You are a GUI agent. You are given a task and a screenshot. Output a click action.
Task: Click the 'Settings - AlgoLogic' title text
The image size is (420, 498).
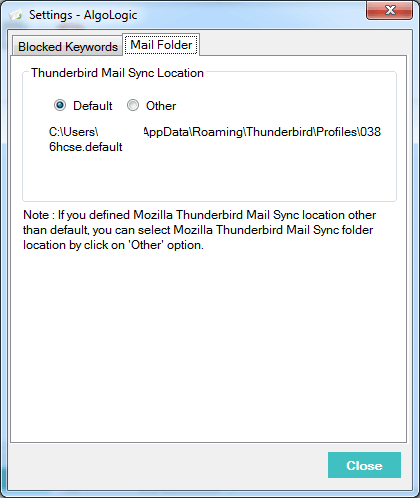(x=83, y=15)
